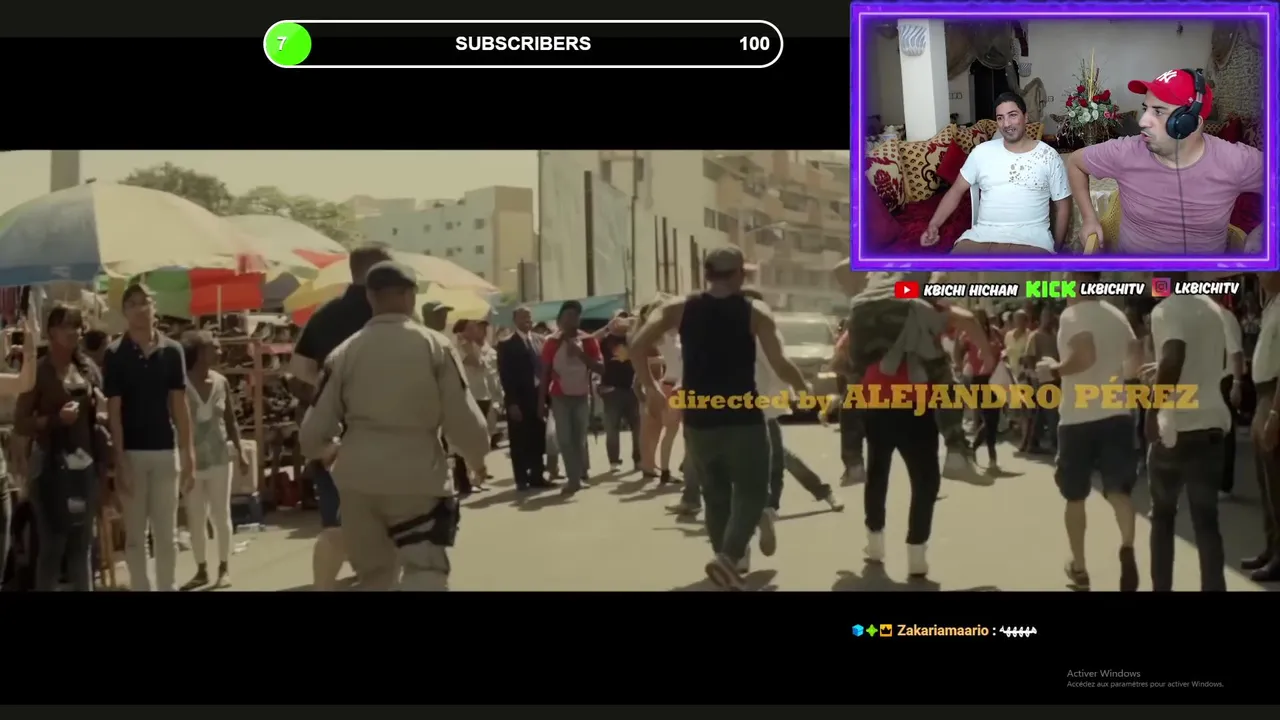The height and width of the screenshot is (720, 1280).
Task: Click the yellow crown chat badge
Action: [x=885, y=630]
